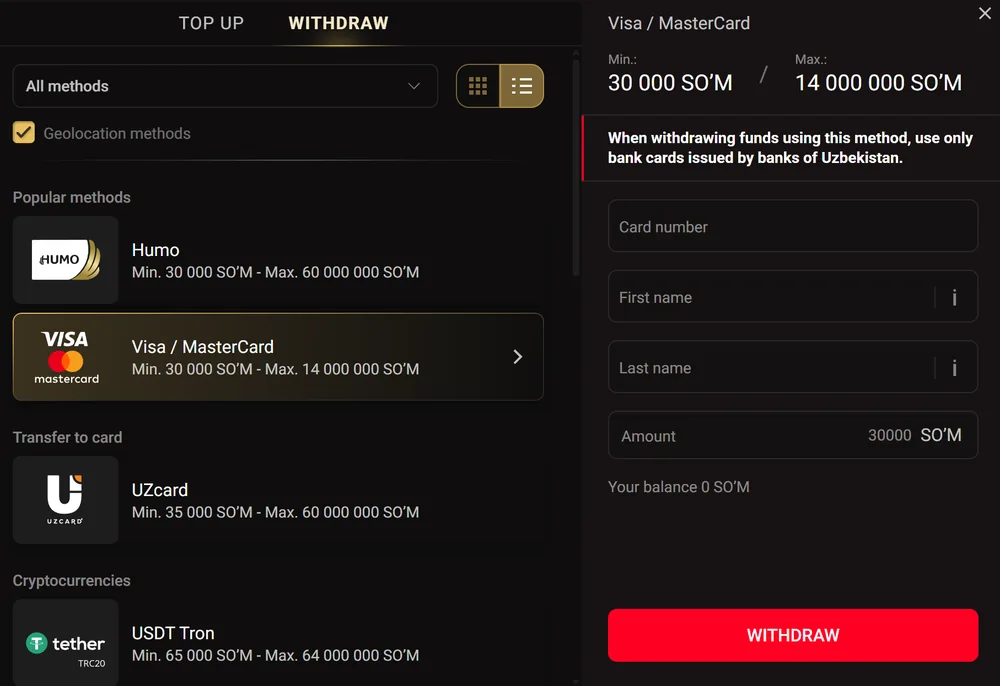The image size is (1000, 686).
Task: Click the methods list scrollbar
Action: tap(576, 164)
